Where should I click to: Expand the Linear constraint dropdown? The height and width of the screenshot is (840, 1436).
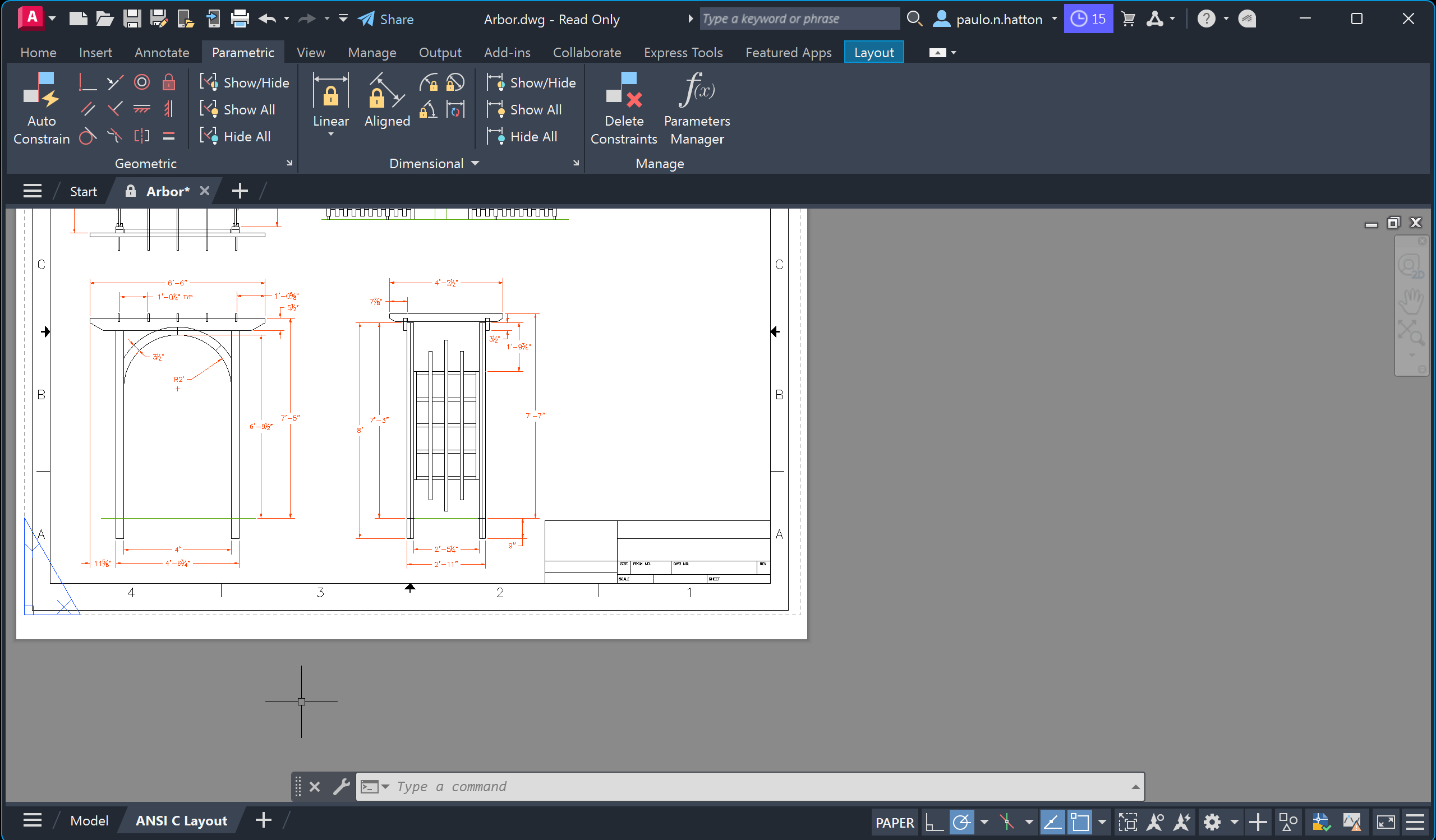point(330,135)
